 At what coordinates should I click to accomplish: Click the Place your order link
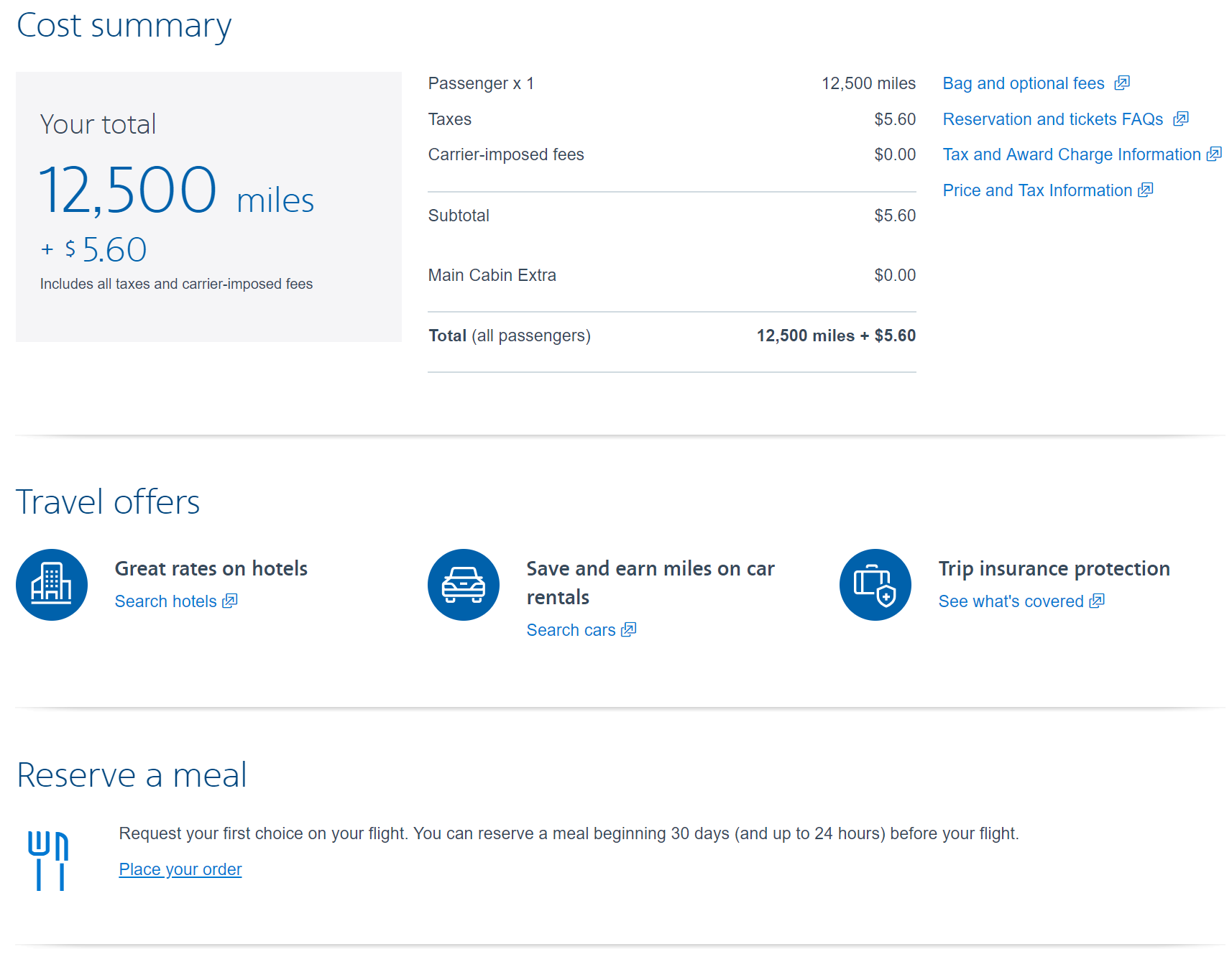(x=180, y=869)
